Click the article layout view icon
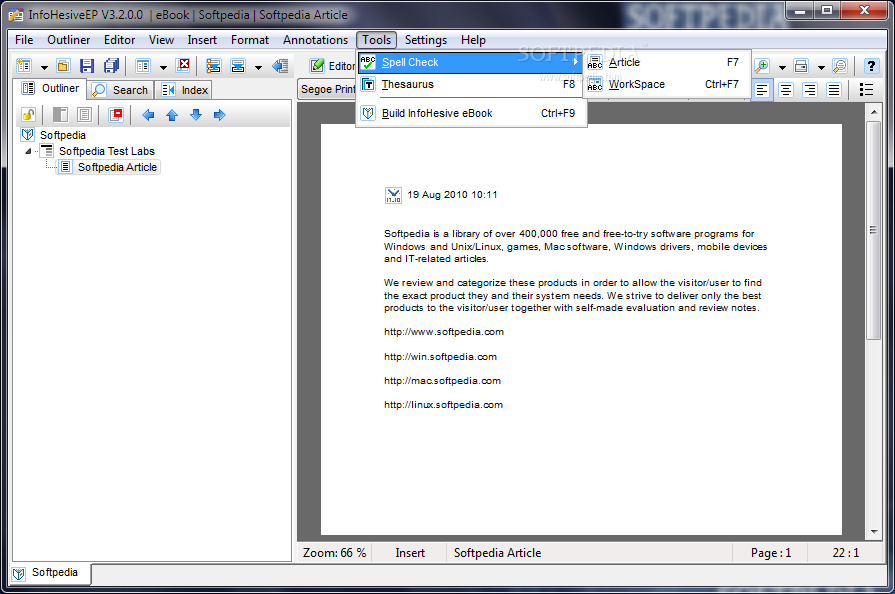895x594 pixels. [x=143, y=66]
